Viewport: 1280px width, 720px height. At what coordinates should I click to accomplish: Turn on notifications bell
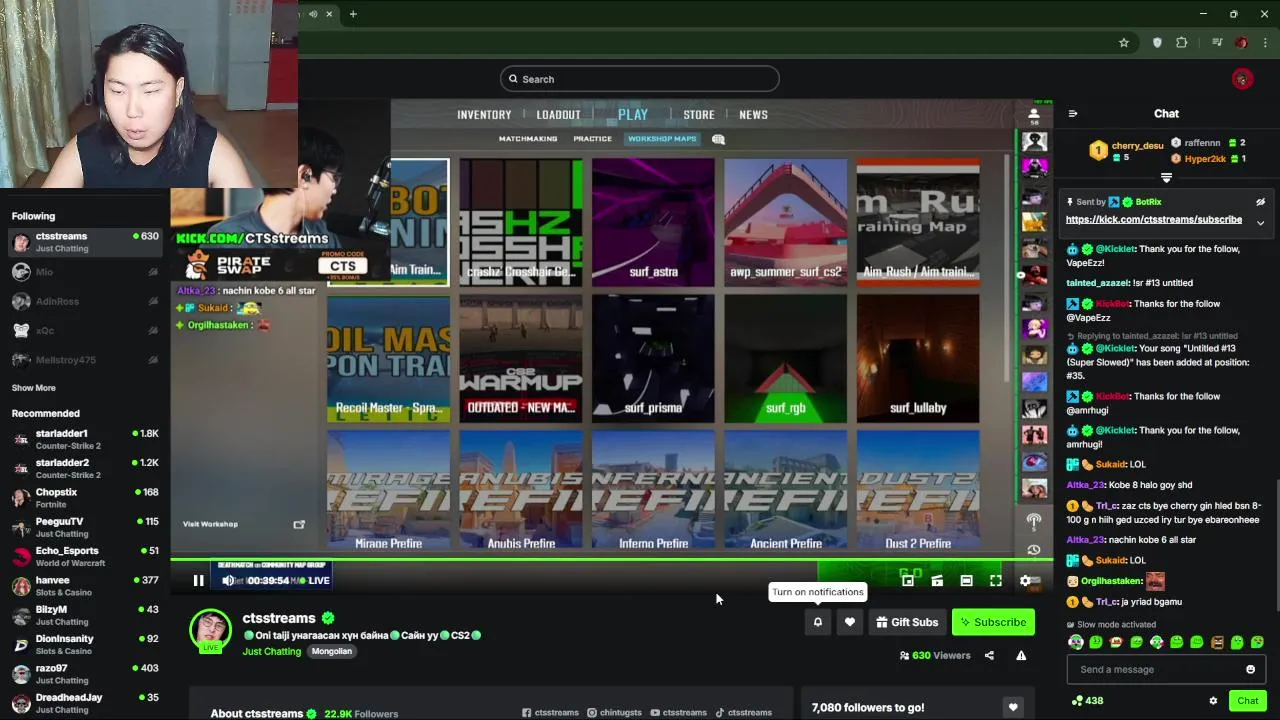pos(817,622)
